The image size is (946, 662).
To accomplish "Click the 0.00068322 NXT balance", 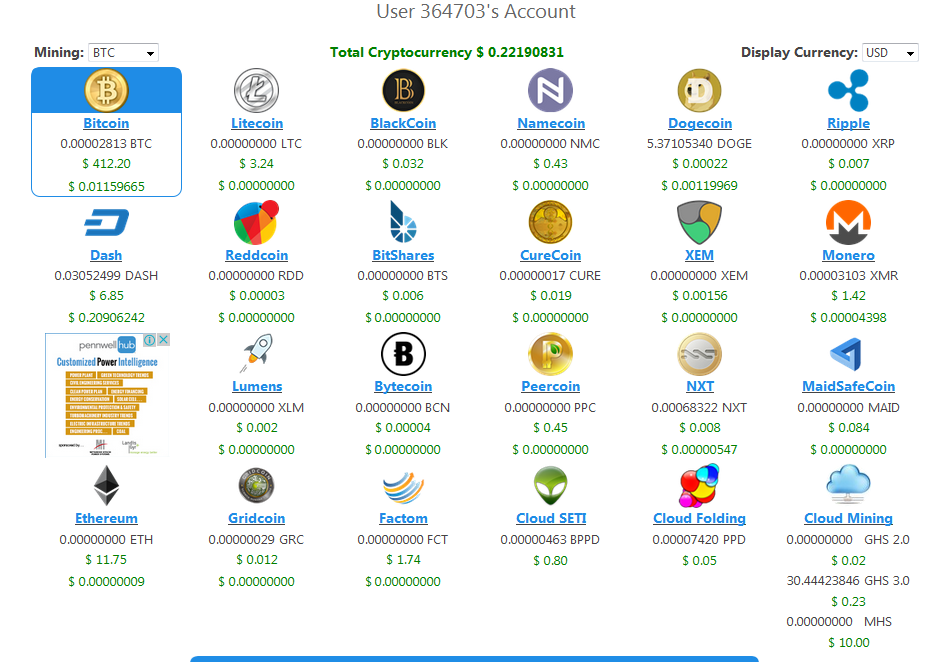I will 699,408.
